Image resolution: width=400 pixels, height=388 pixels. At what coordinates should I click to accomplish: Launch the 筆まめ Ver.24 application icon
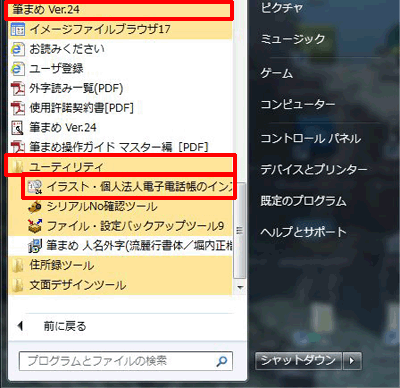[18, 128]
